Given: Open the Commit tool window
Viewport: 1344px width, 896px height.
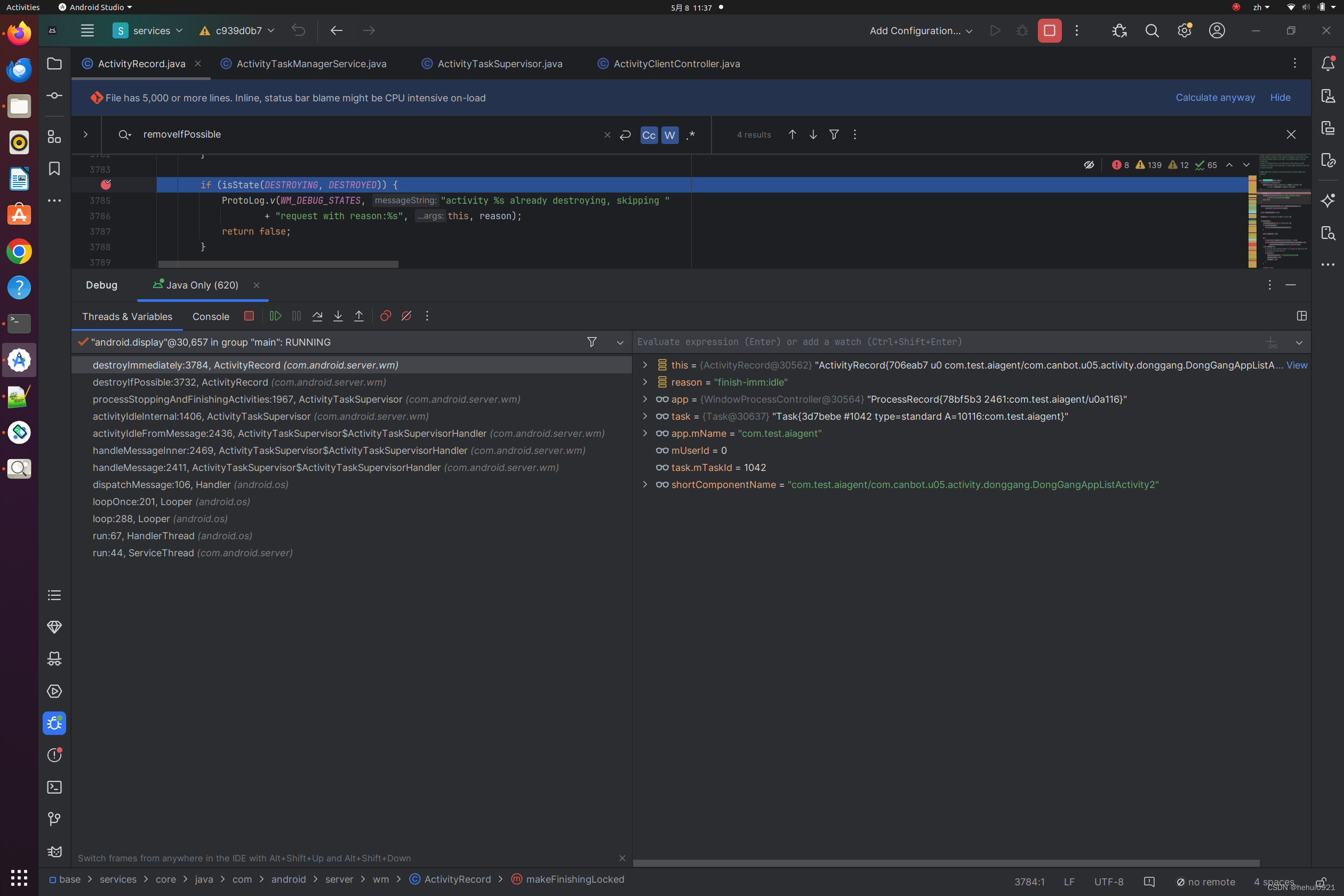Looking at the screenshot, I should (x=54, y=95).
